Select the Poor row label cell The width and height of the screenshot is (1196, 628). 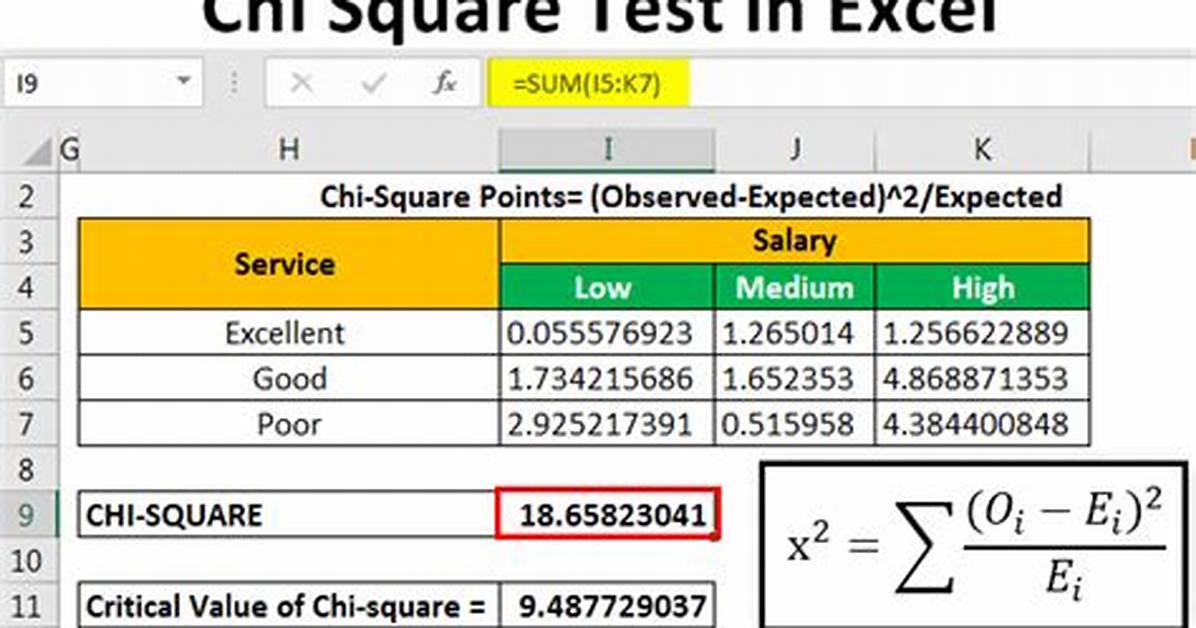coord(288,423)
